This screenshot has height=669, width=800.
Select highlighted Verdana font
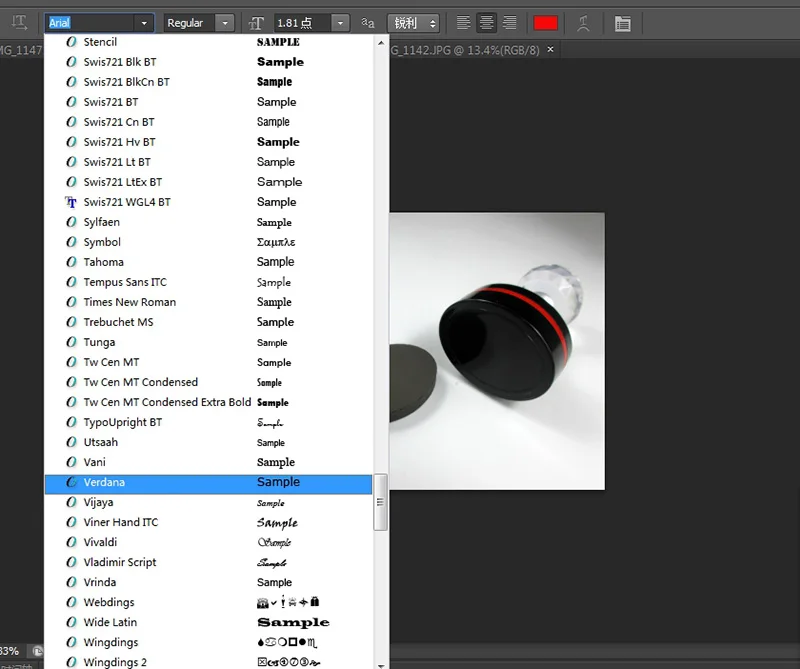[208, 484]
